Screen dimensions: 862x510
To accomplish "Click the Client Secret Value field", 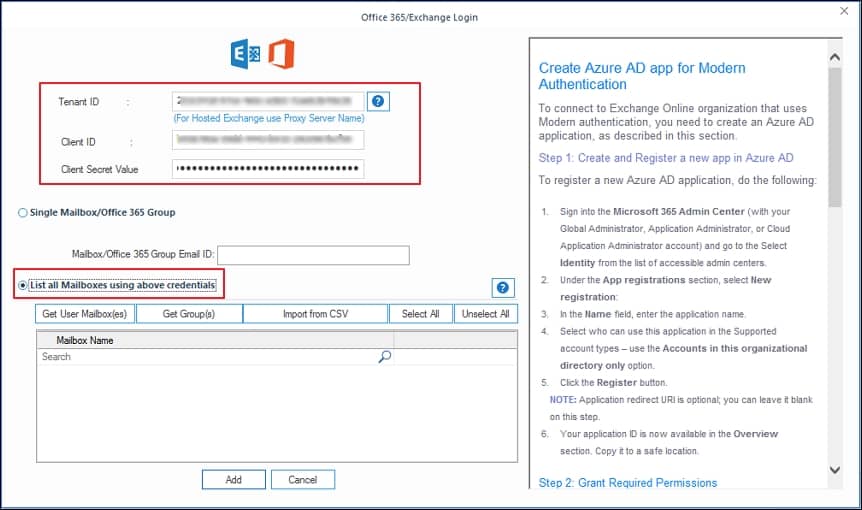I will [268, 169].
